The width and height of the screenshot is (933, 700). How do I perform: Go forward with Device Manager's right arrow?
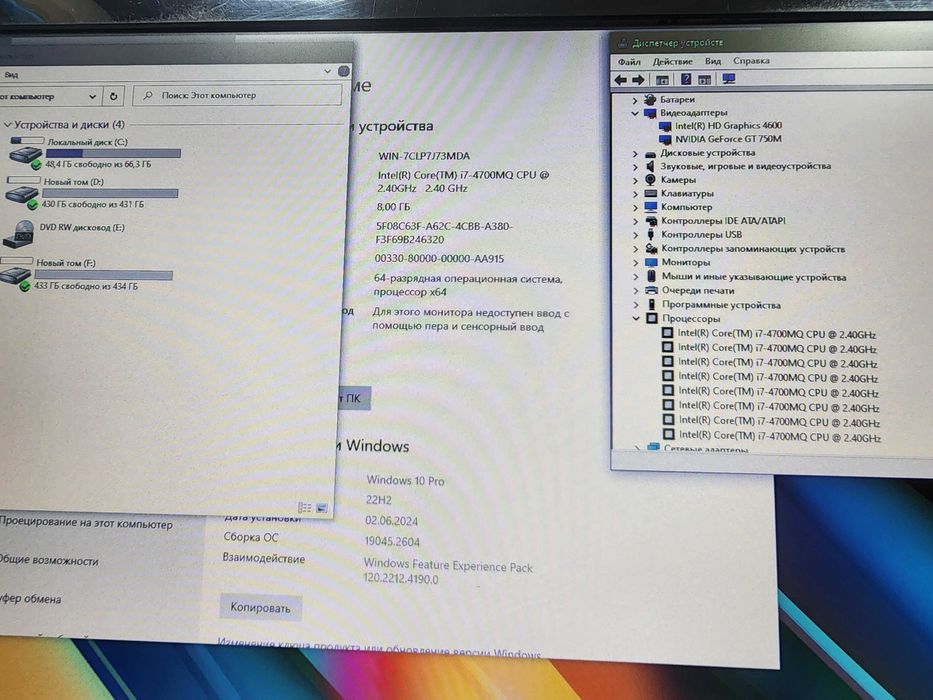pos(638,80)
